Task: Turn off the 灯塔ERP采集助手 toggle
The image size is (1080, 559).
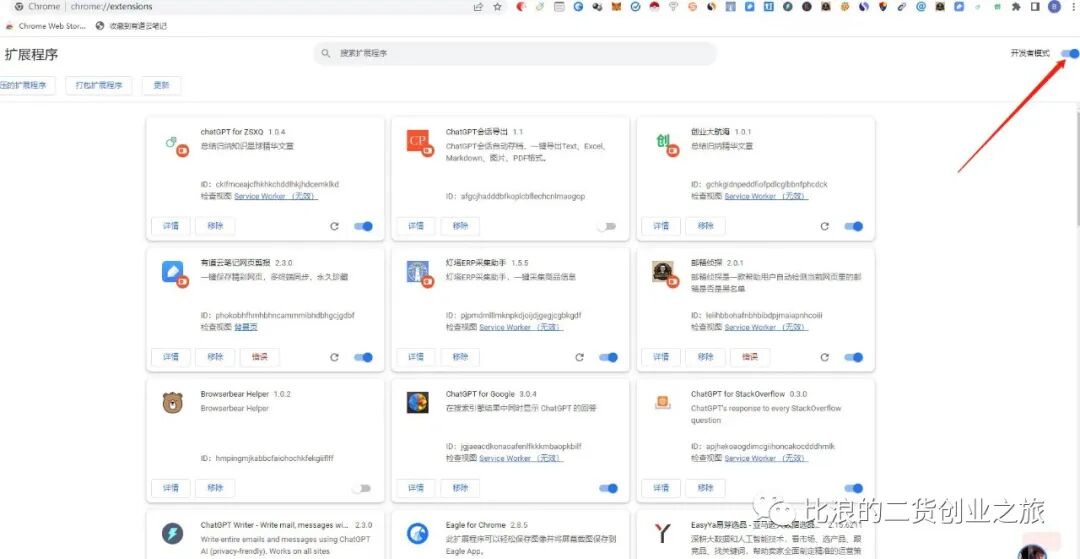Action: (x=608, y=357)
